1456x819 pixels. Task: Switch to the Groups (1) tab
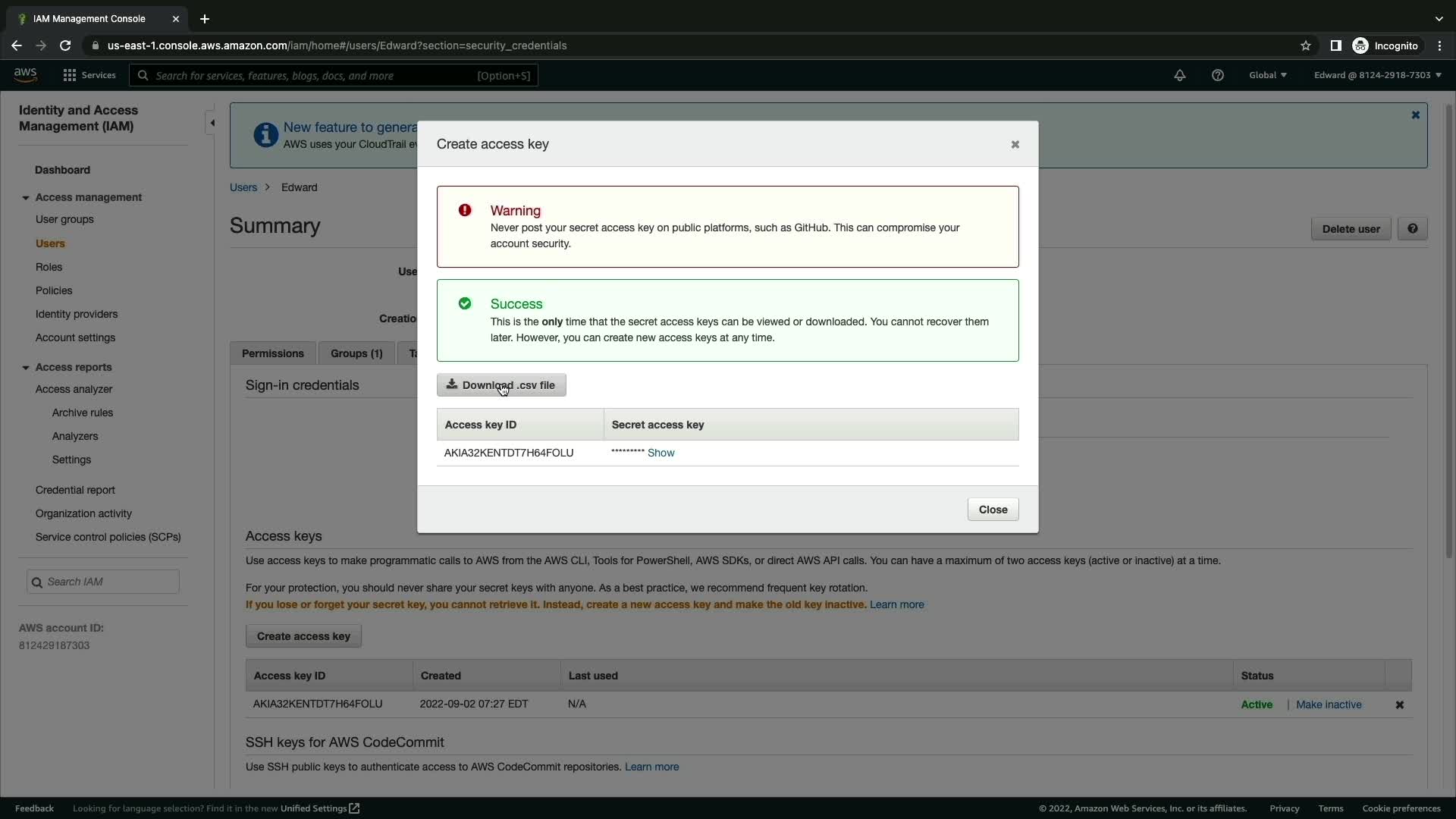coord(356,353)
